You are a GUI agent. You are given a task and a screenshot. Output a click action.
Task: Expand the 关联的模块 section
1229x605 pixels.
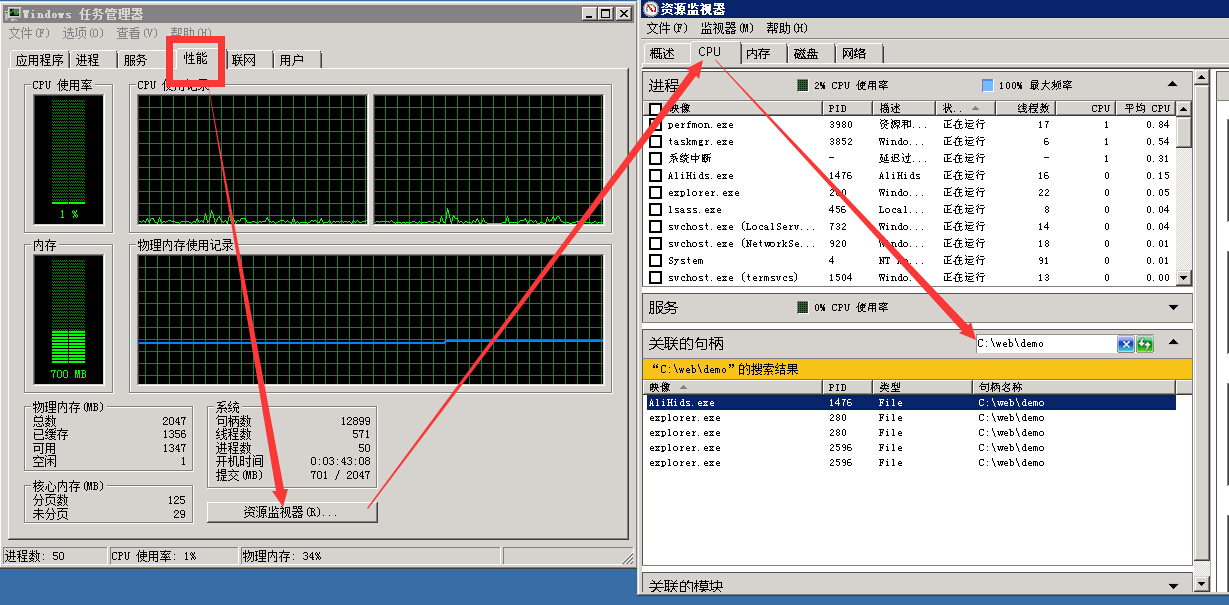click(x=1173, y=586)
